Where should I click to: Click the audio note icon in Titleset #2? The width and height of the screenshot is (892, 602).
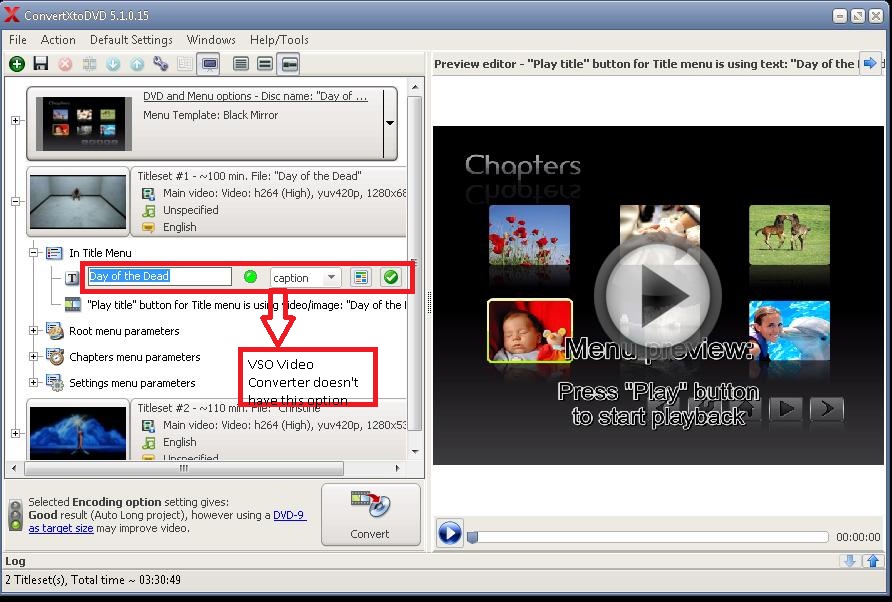coord(148,443)
